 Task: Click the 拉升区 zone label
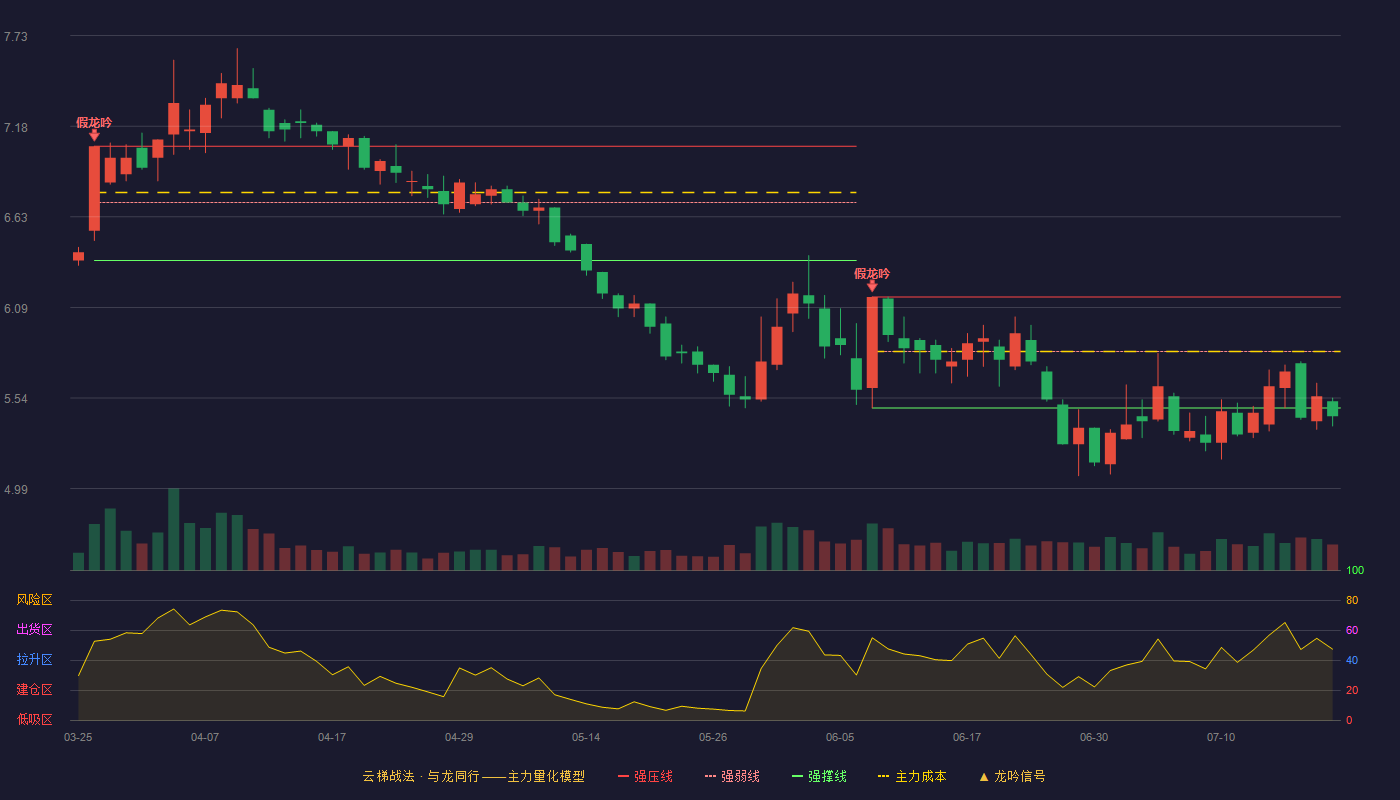[x=34, y=660]
